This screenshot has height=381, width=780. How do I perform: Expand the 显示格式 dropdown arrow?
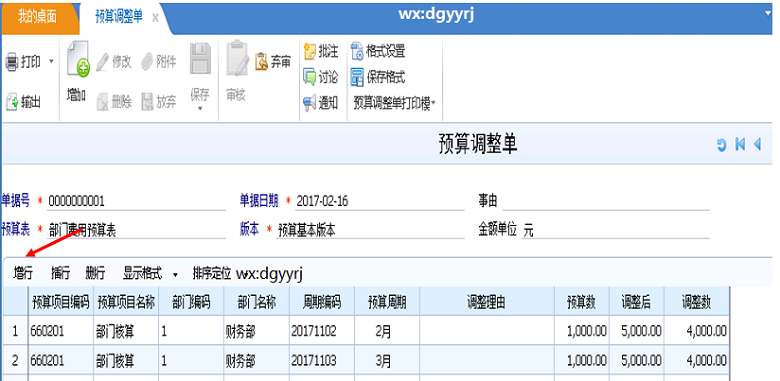[175, 275]
